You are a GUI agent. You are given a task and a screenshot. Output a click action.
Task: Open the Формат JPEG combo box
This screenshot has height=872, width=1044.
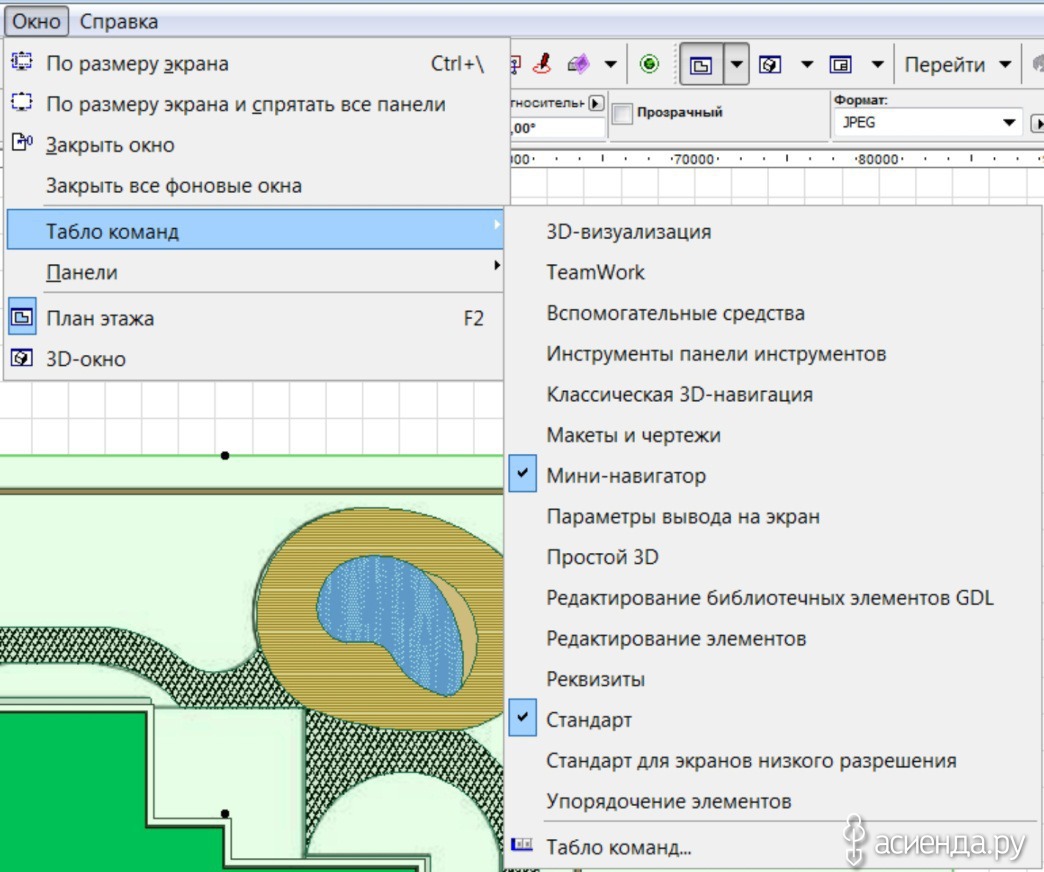[x=928, y=122]
